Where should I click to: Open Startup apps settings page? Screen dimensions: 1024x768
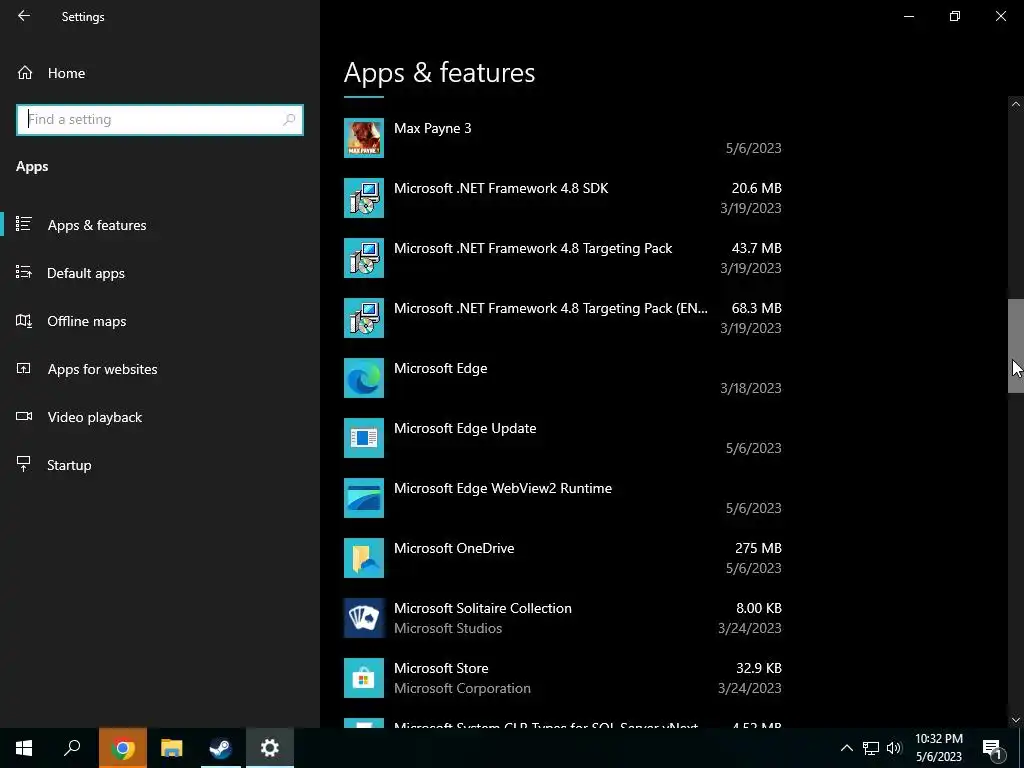pos(160,465)
